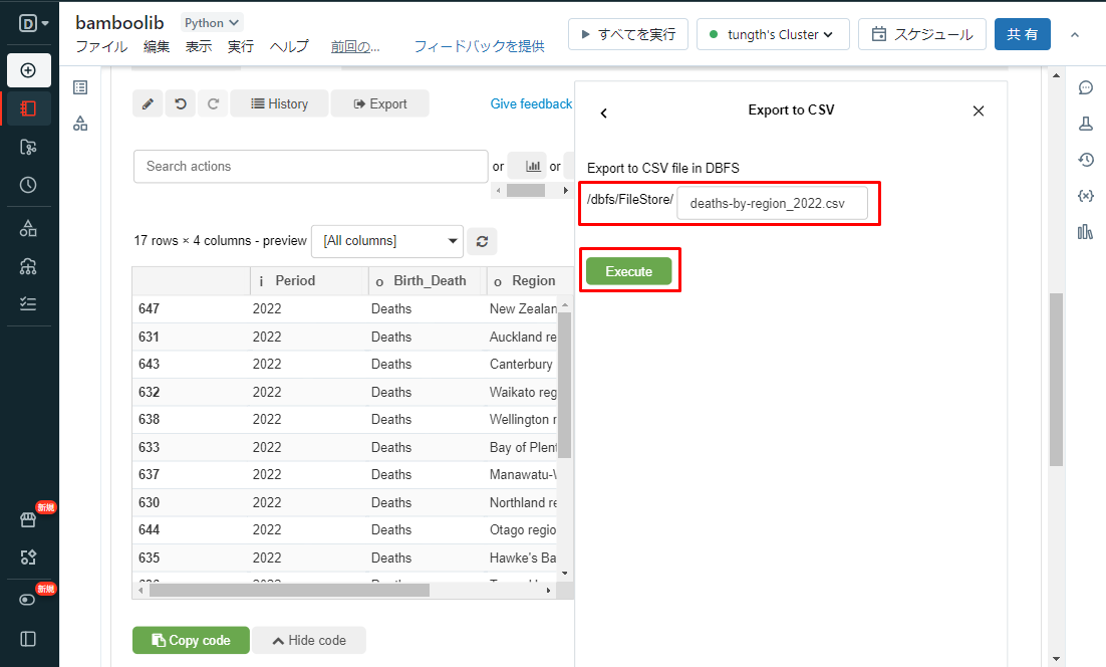
Task: Open the ファイル menu
Action: pos(101,46)
